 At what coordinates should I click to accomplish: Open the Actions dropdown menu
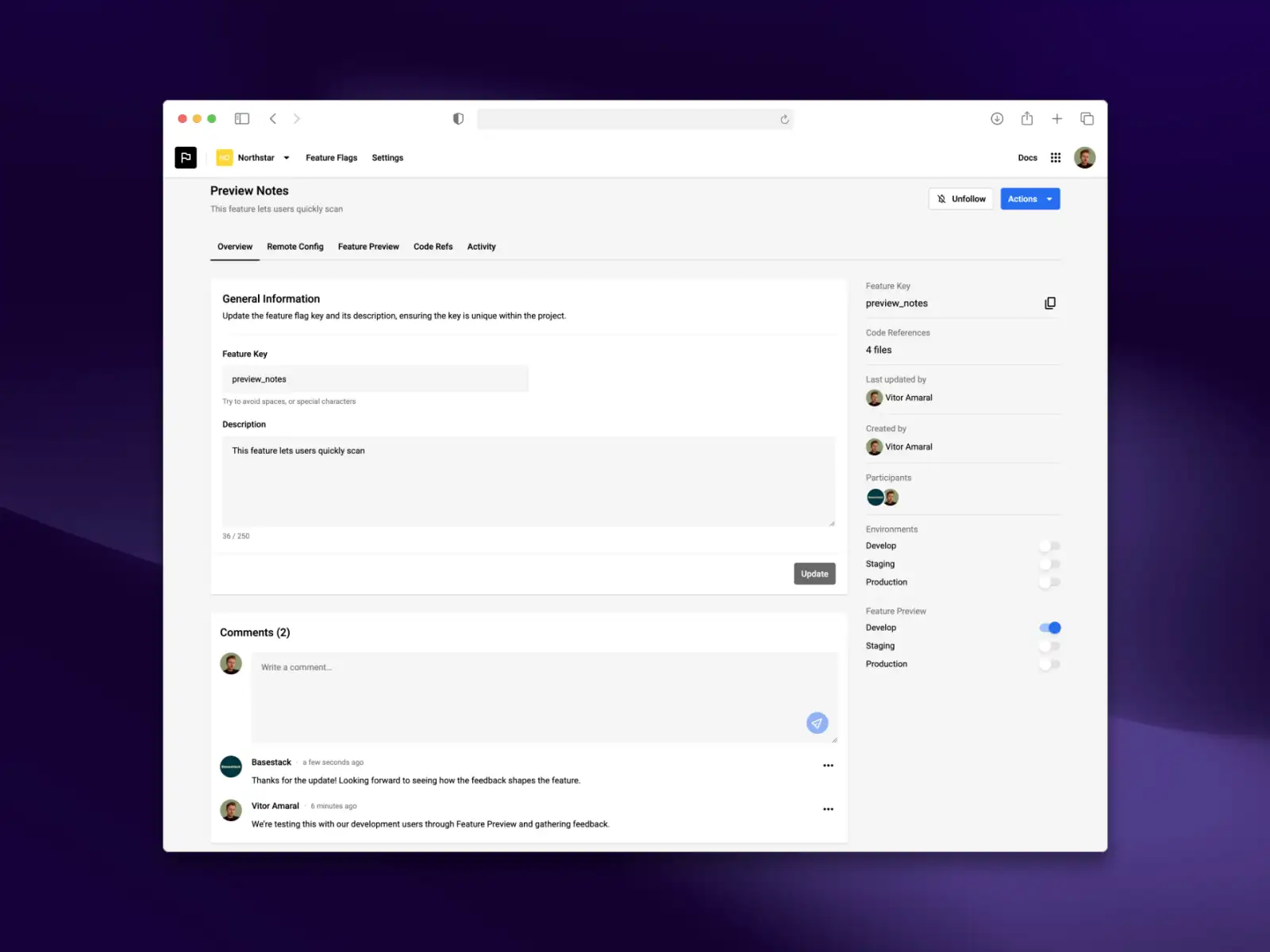click(x=1030, y=199)
